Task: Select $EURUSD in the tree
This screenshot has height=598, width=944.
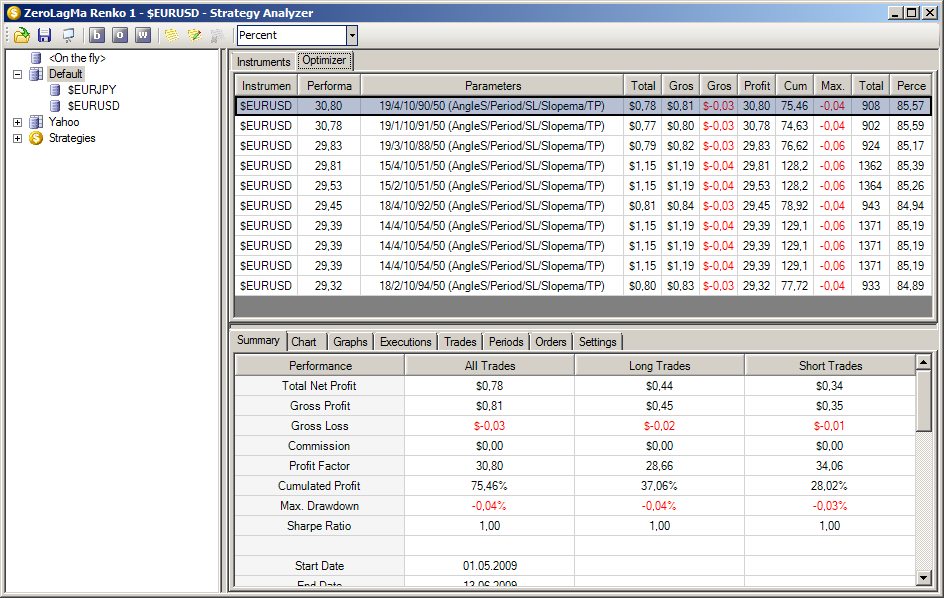Action: pos(93,106)
